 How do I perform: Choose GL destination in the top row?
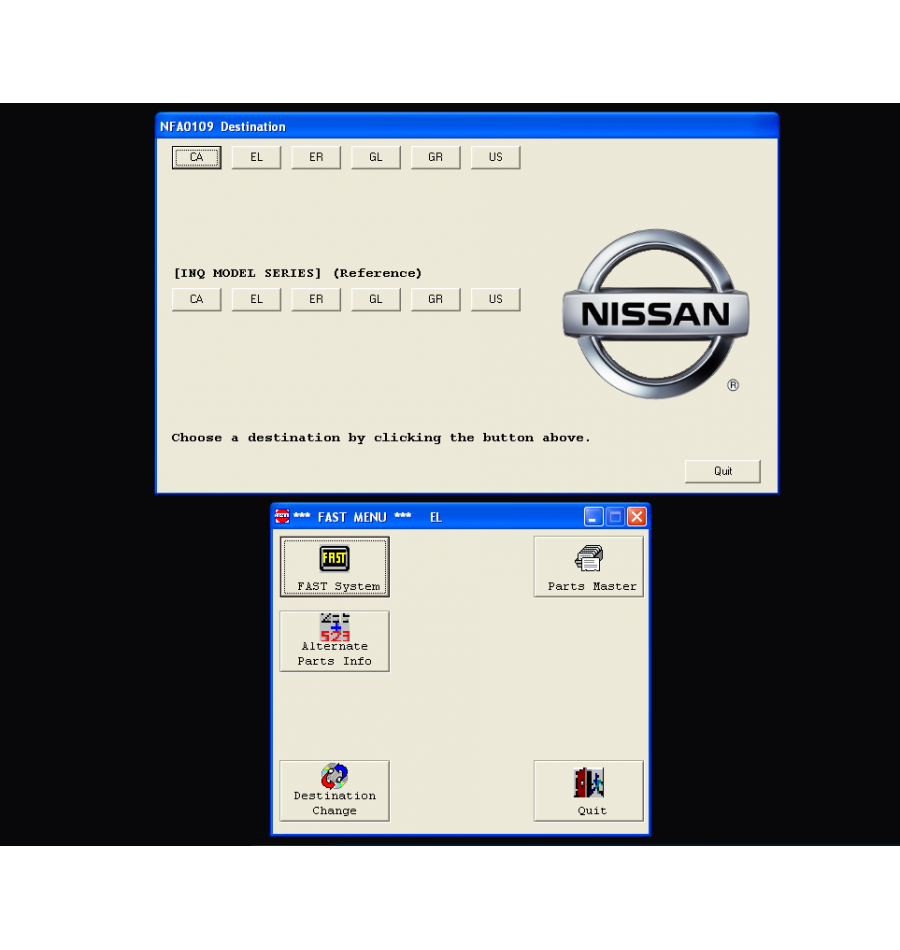(x=376, y=158)
